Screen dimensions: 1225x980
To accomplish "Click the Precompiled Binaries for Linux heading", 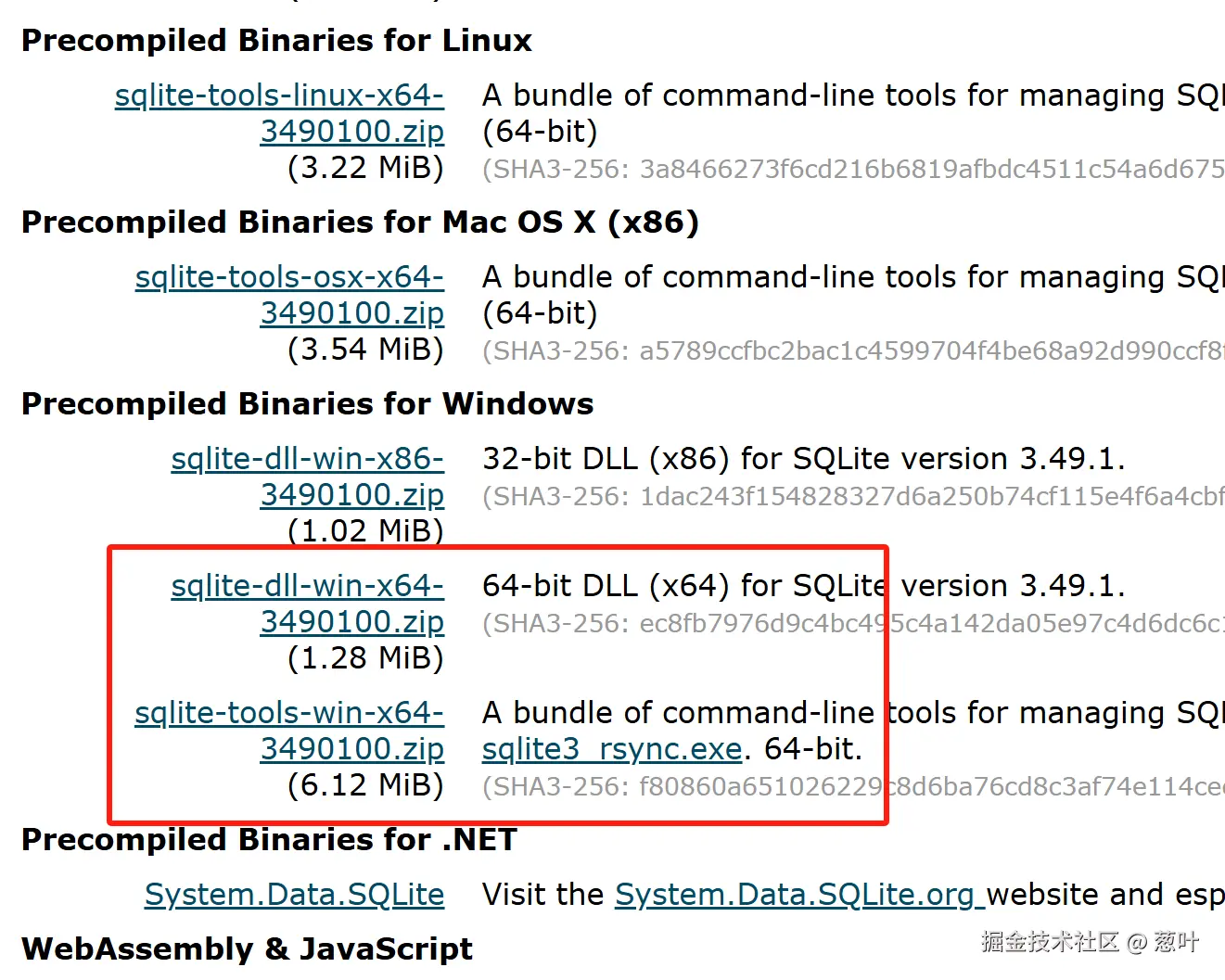I will (x=276, y=41).
